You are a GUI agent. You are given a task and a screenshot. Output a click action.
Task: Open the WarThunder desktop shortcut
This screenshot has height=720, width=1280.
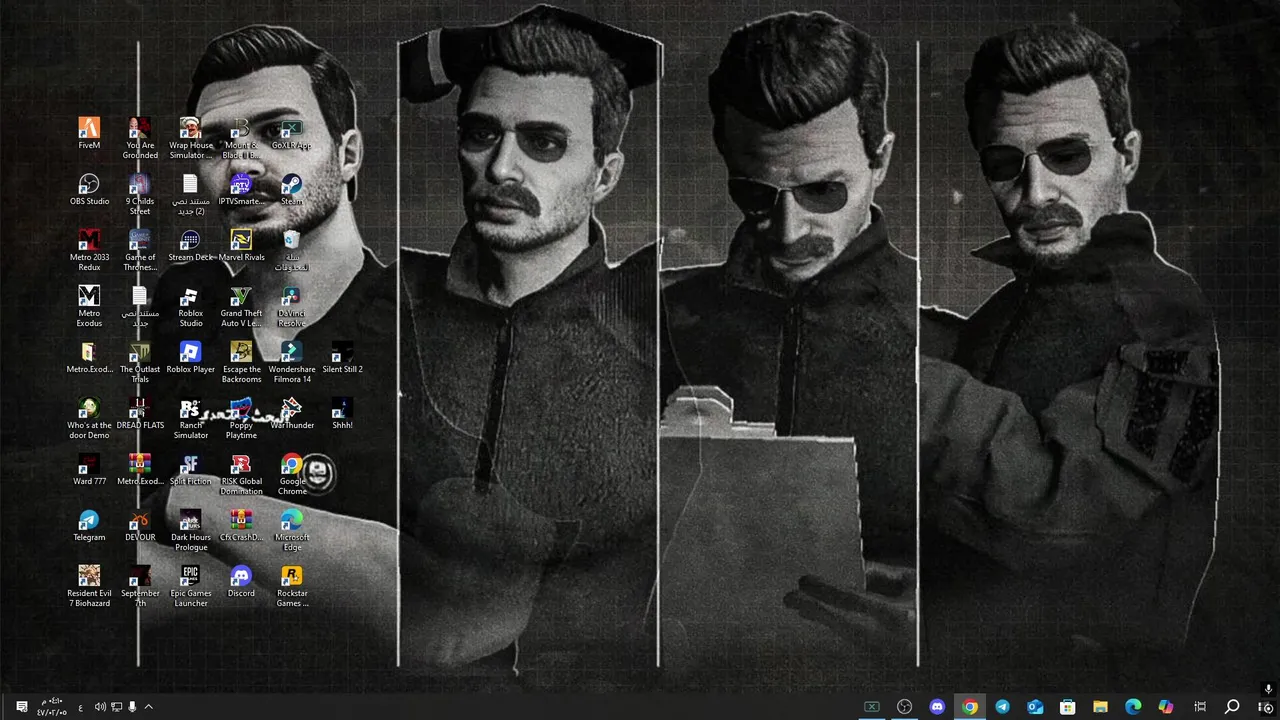[292, 414]
